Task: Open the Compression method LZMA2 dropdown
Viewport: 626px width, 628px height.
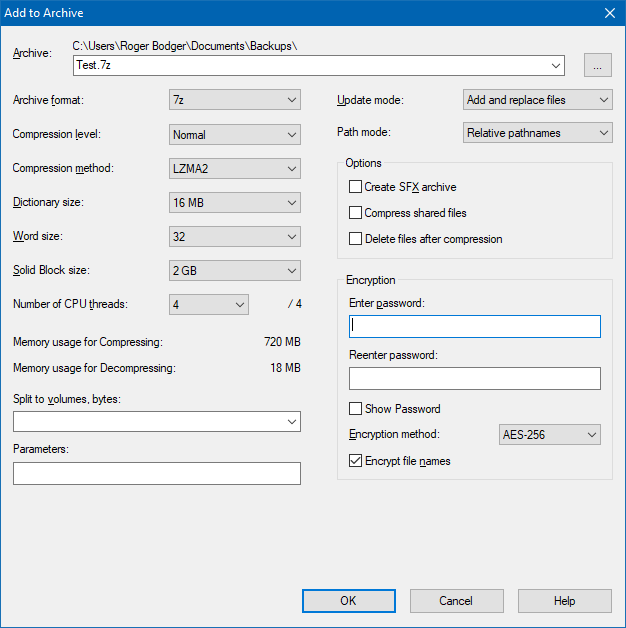Action: click(235, 168)
